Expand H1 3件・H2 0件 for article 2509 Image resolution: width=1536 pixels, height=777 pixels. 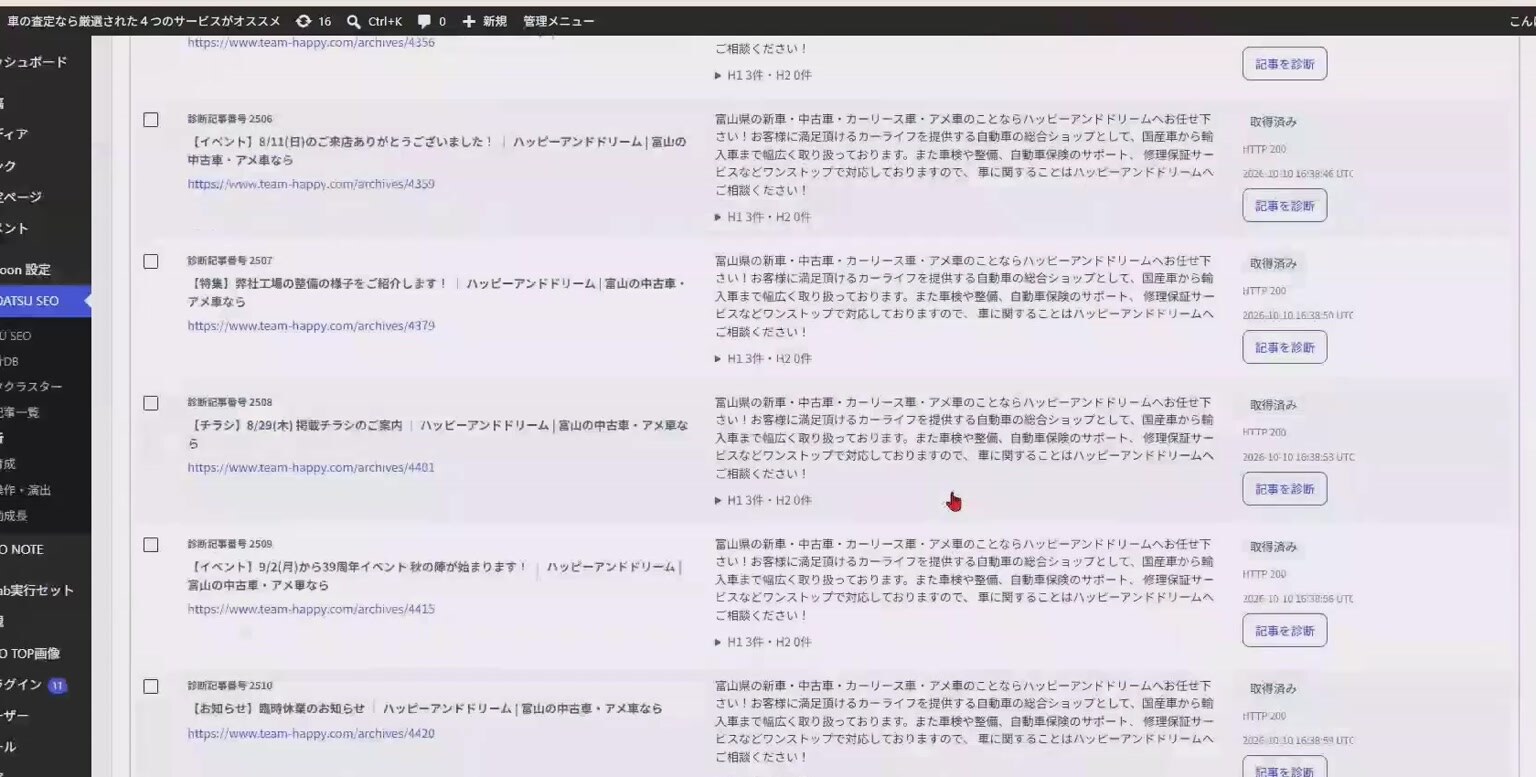pos(763,642)
